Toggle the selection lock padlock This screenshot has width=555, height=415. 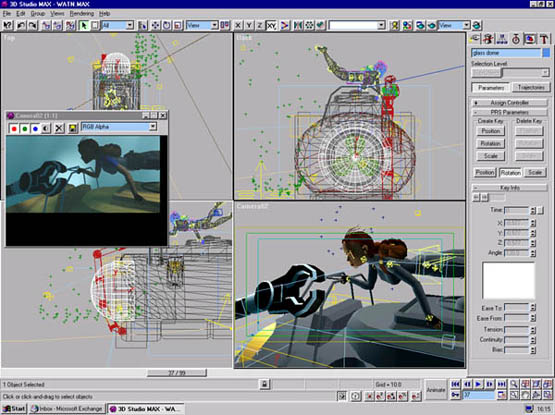[x=264, y=384]
